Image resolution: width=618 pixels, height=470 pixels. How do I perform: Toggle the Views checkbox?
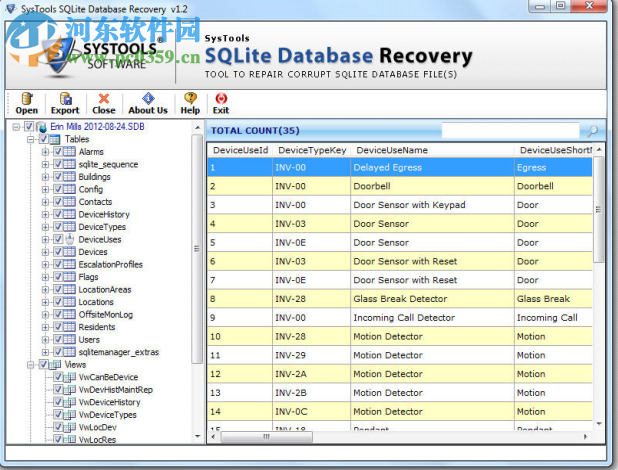pyautogui.click(x=43, y=365)
